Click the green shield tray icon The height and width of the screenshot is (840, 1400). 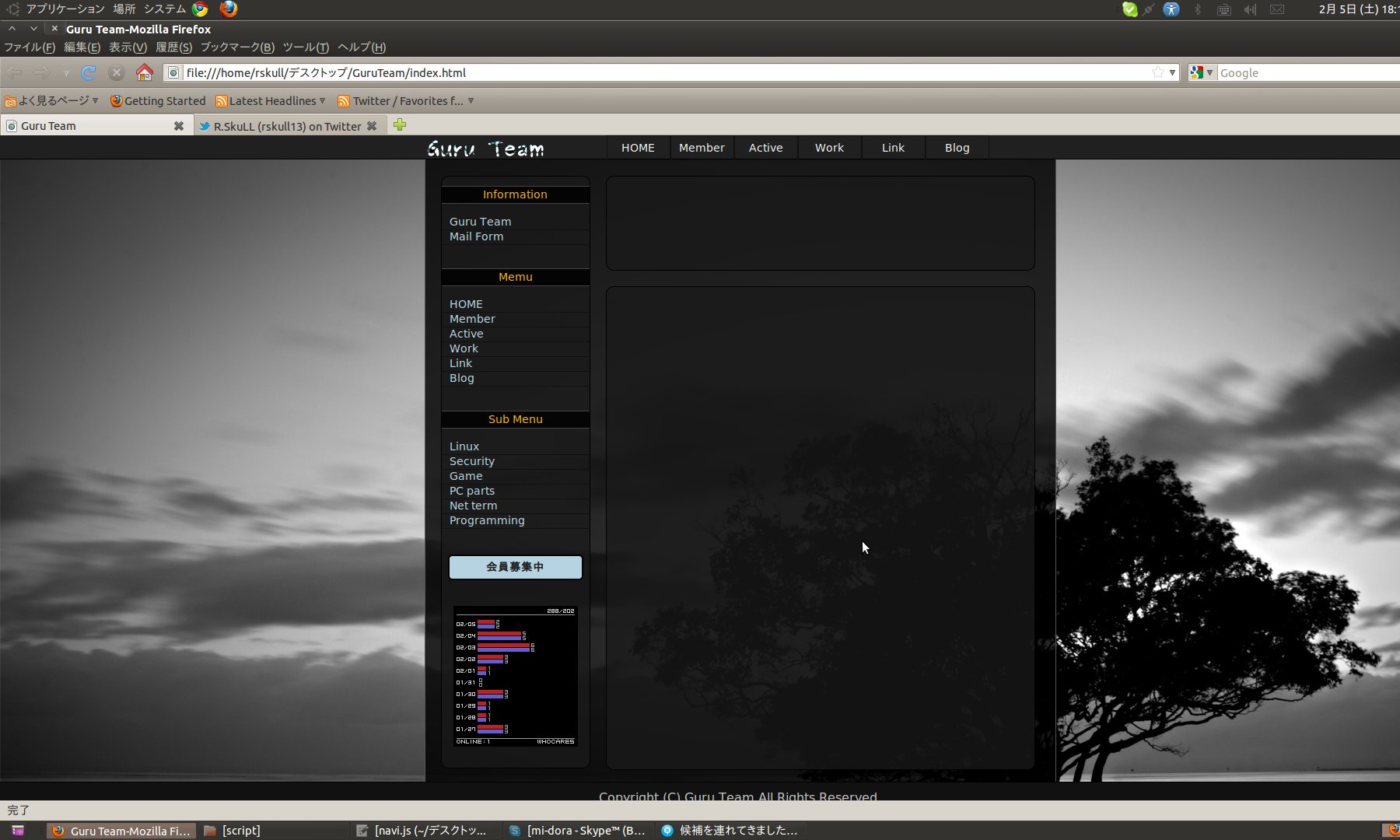coord(1130,9)
